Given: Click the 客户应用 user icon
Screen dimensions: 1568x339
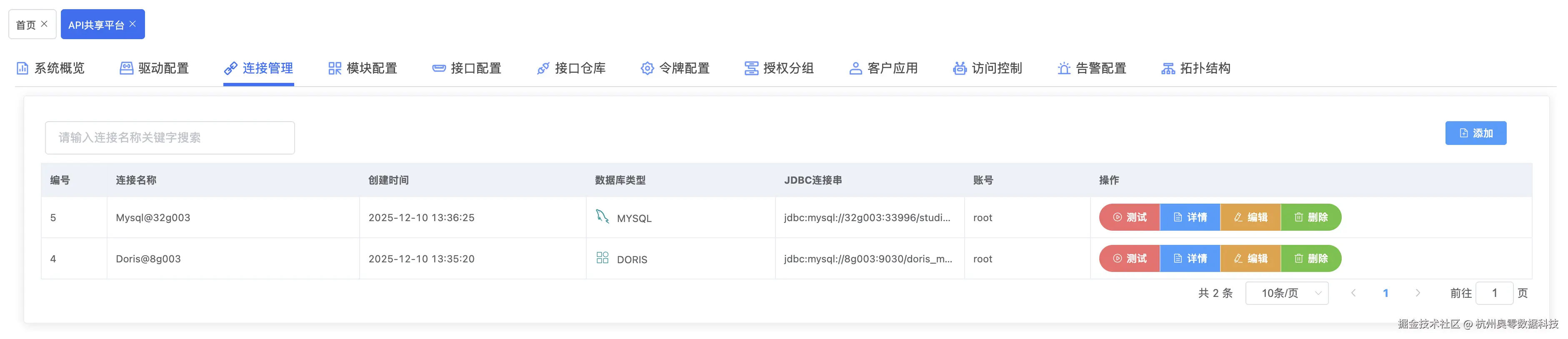Looking at the screenshot, I should coord(856,68).
